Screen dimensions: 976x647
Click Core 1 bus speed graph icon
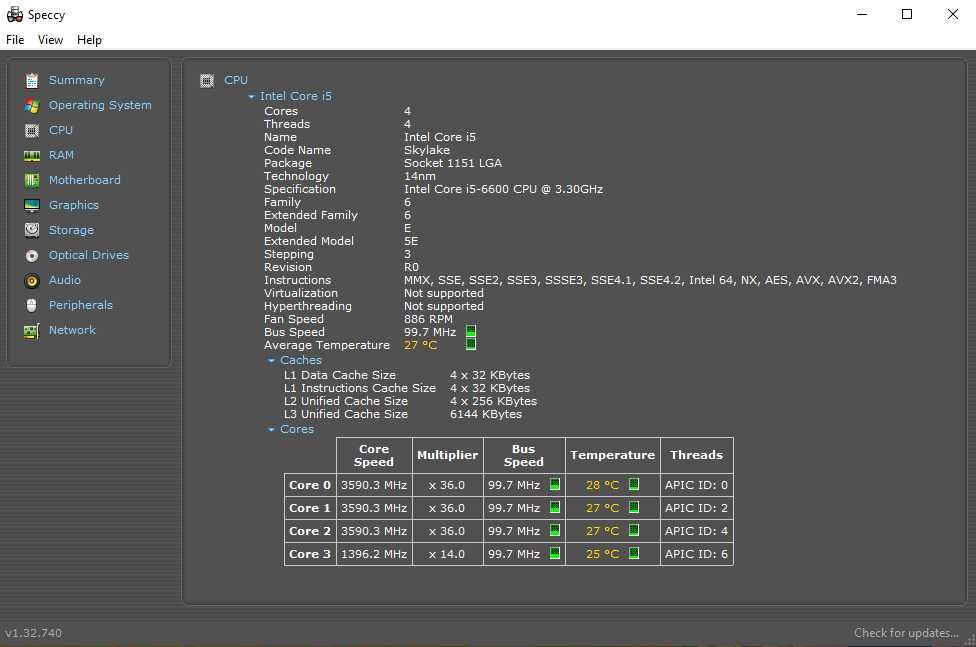coord(555,507)
